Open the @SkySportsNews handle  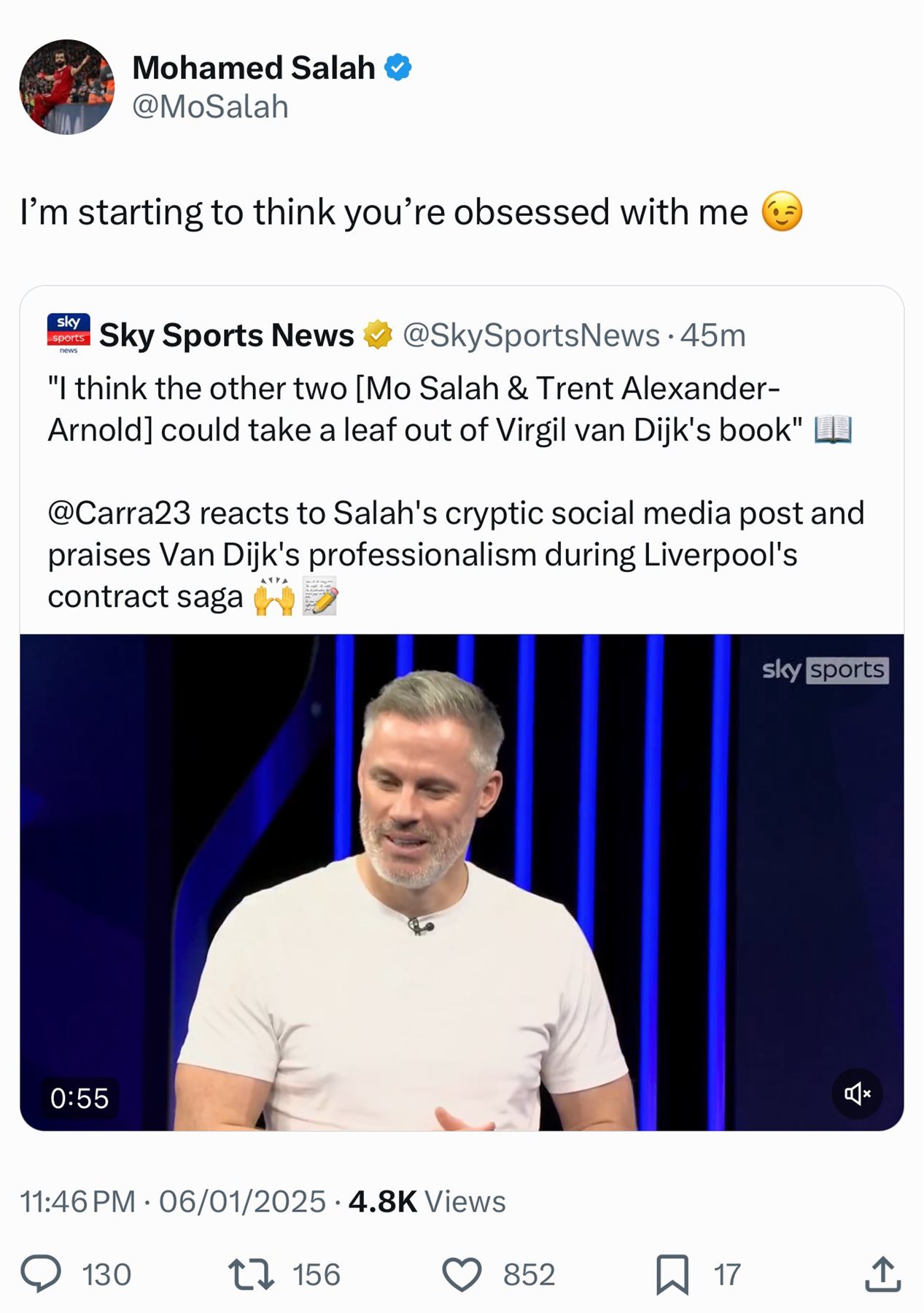coord(530,336)
